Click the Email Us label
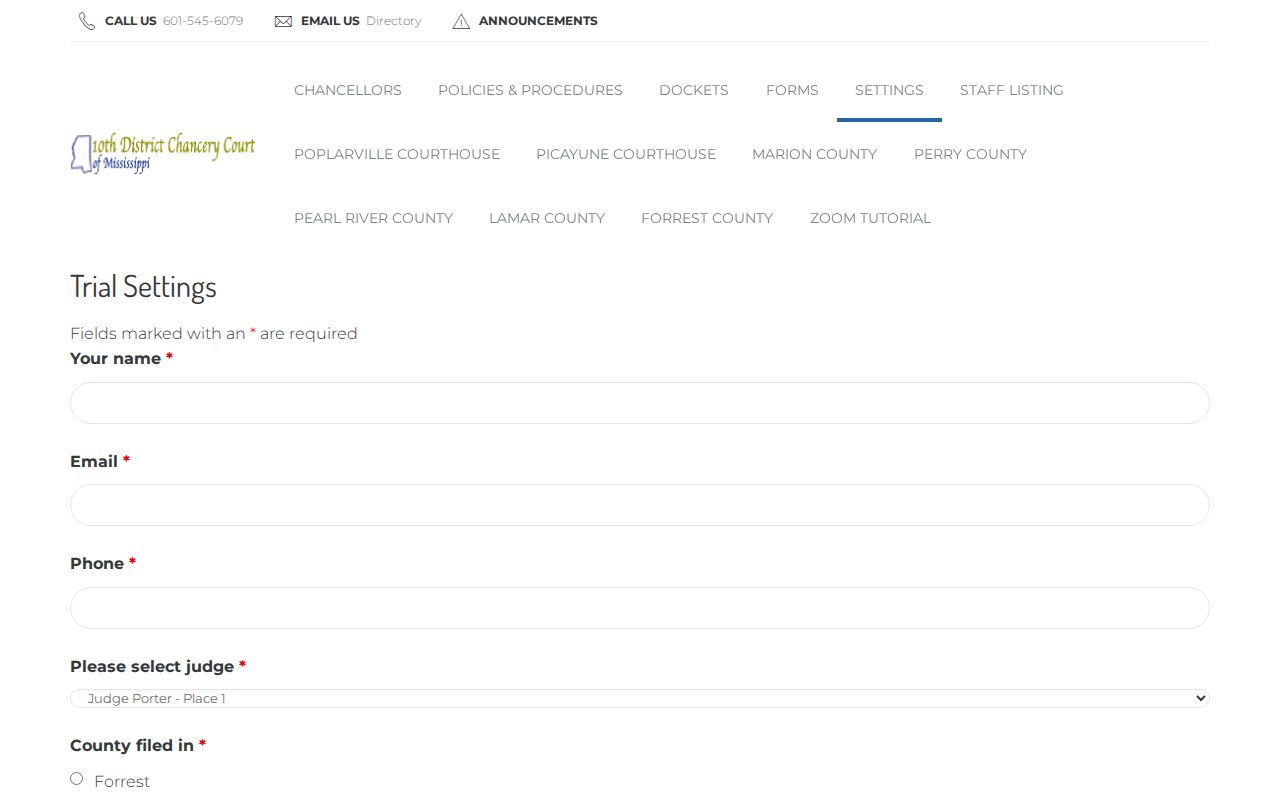This screenshot has width=1280, height=800. coord(330,21)
